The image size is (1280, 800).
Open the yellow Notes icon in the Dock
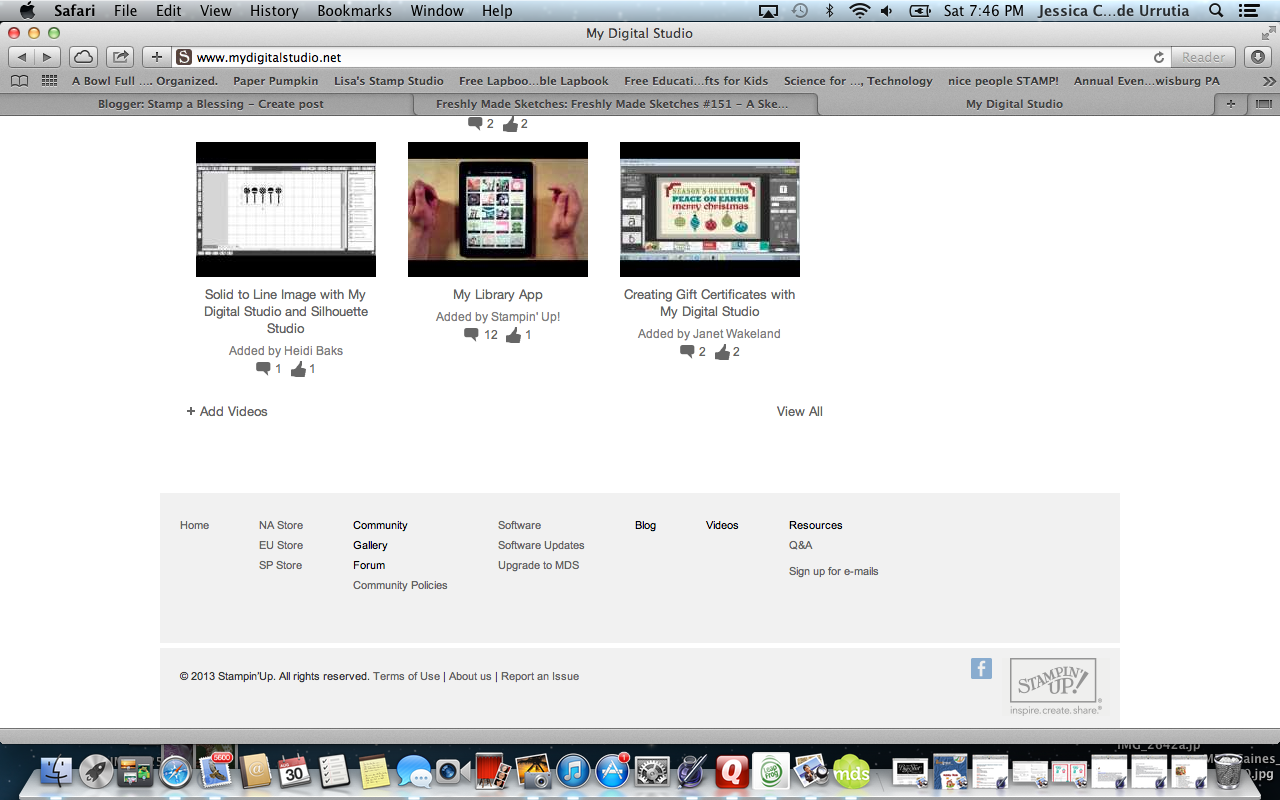coord(374,771)
